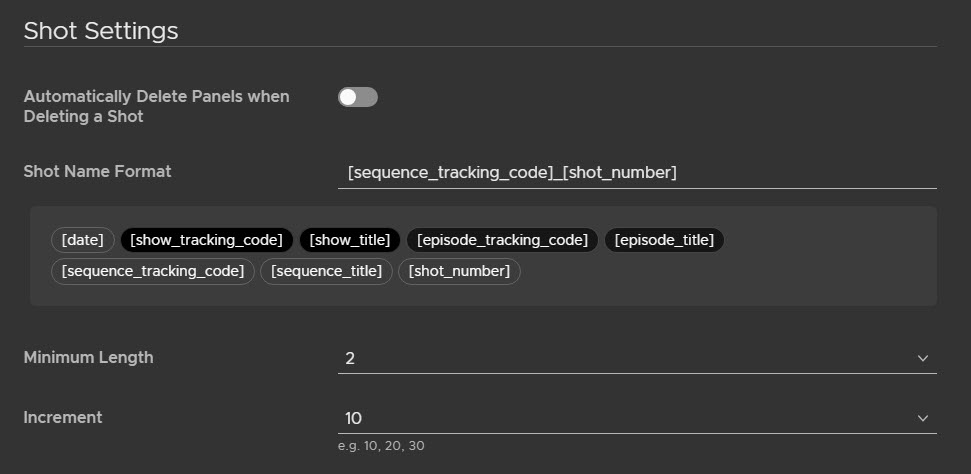Insert the [date] token
The image size is (971, 474).
(83, 240)
